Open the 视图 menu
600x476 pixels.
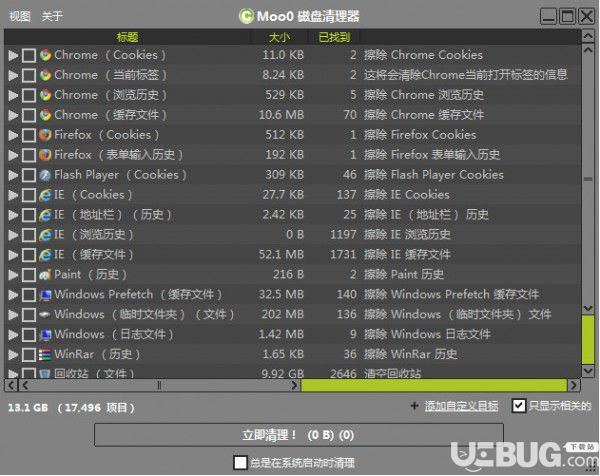coord(20,16)
